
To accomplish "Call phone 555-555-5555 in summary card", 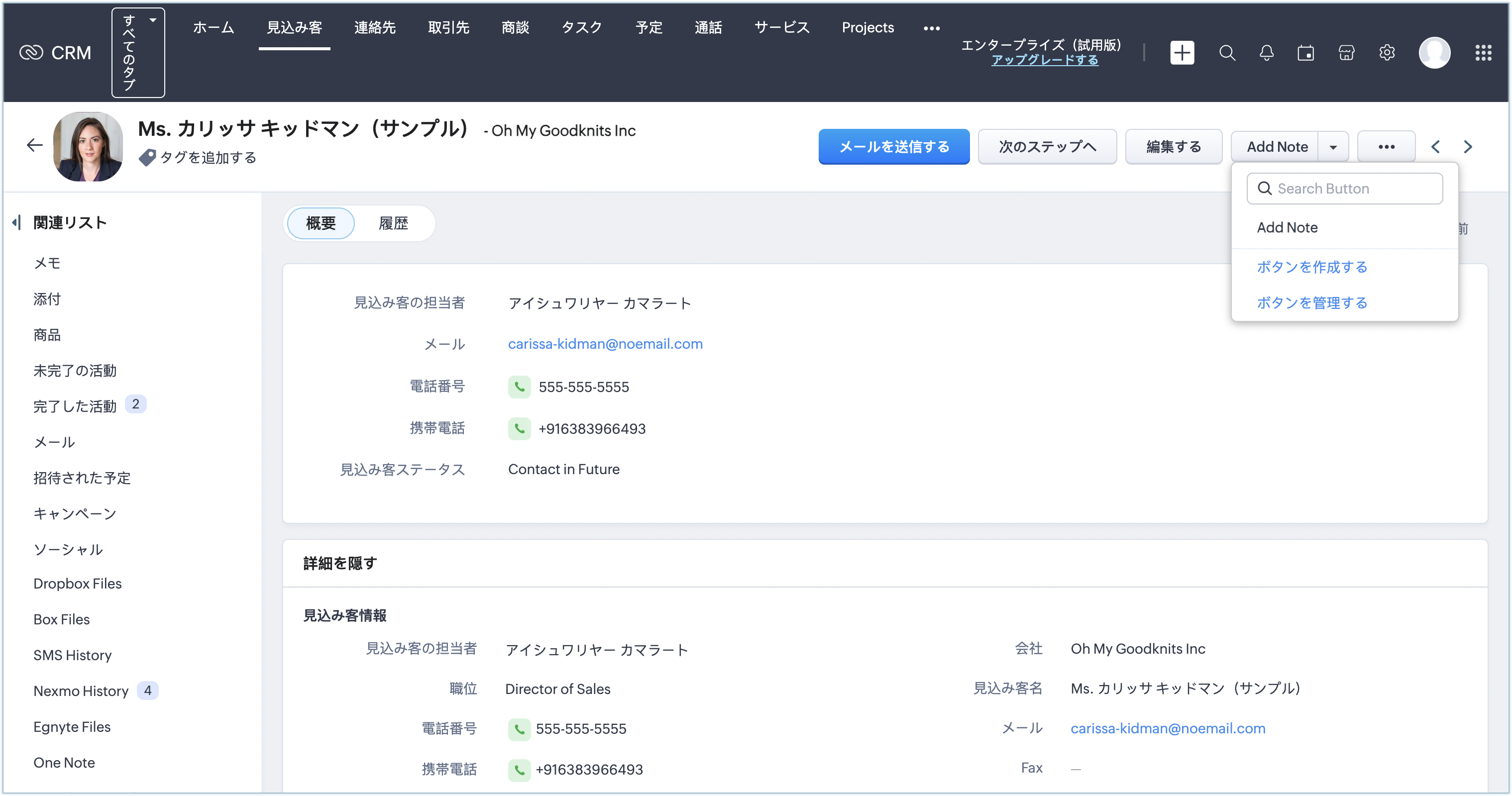I will coord(520,387).
